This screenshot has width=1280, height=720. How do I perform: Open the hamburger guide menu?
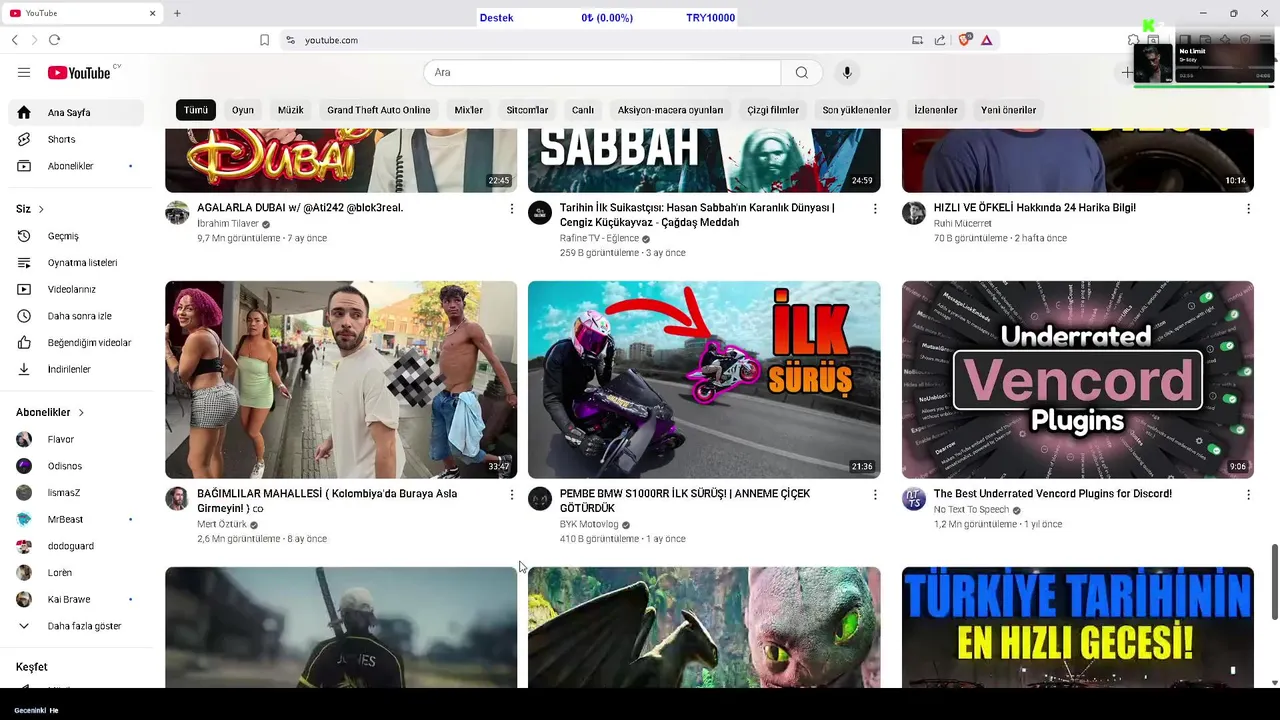pyautogui.click(x=24, y=72)
